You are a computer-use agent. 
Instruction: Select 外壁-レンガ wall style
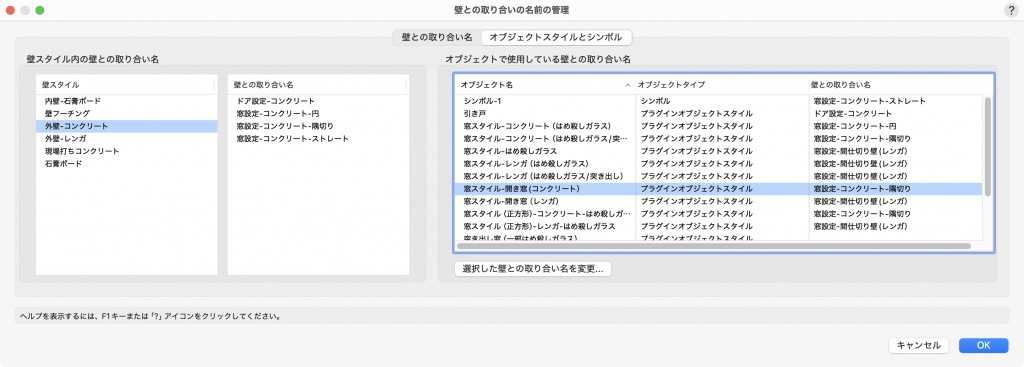point(127,138)
